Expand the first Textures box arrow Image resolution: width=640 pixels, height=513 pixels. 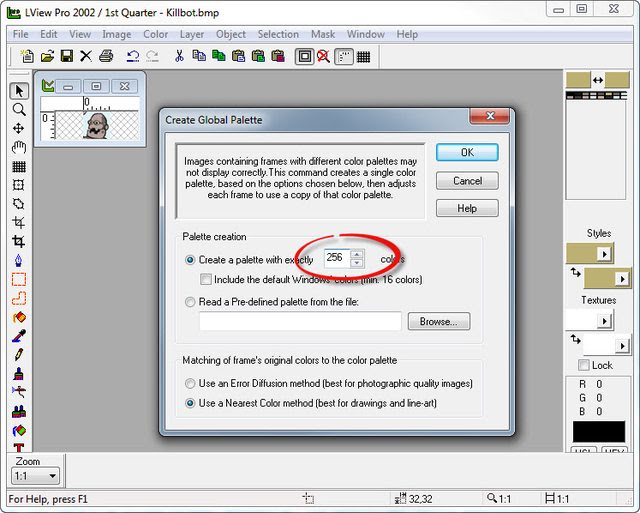pyautogui.click(x=604, y=321)
